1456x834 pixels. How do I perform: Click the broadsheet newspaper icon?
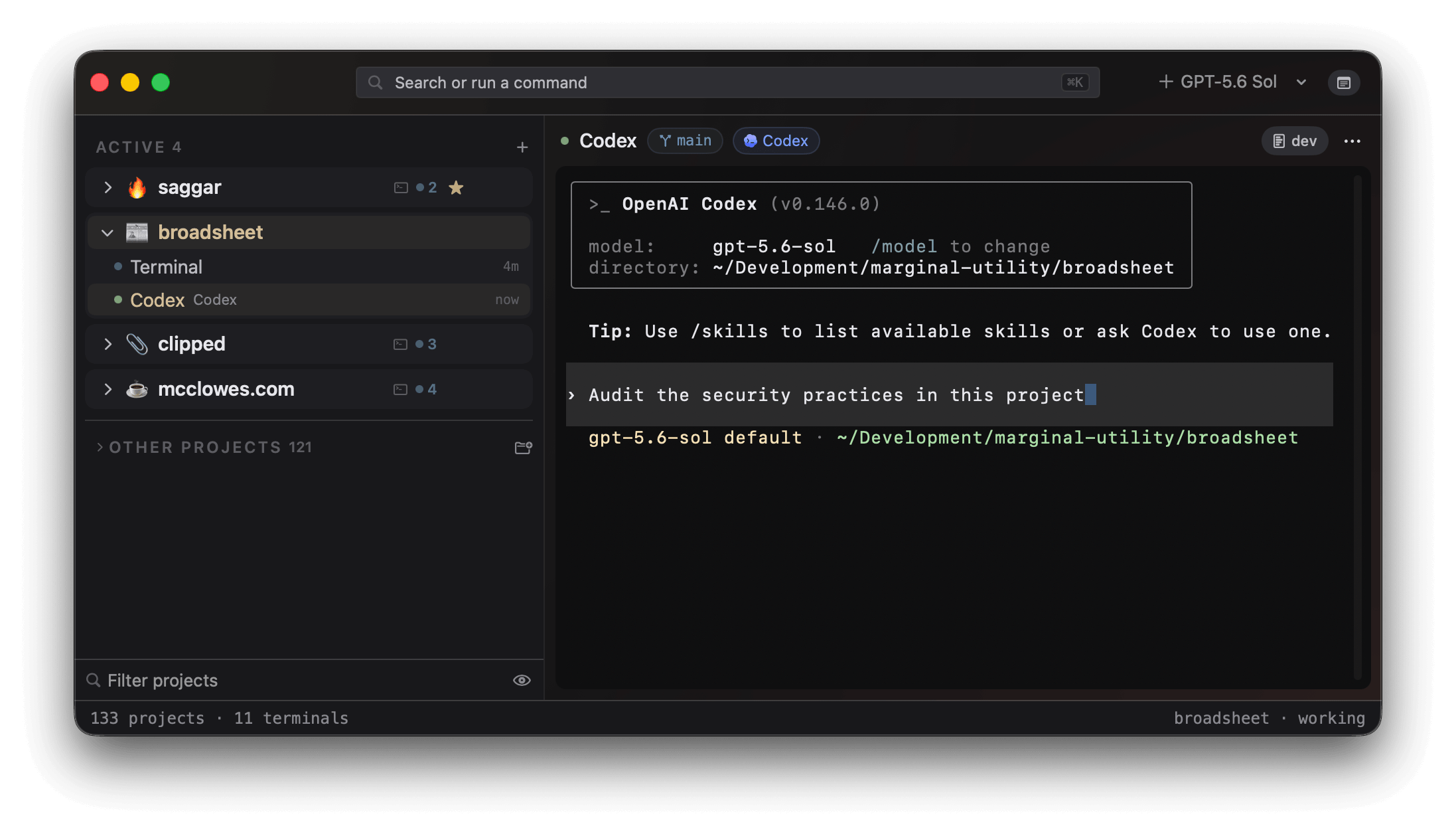137,232
